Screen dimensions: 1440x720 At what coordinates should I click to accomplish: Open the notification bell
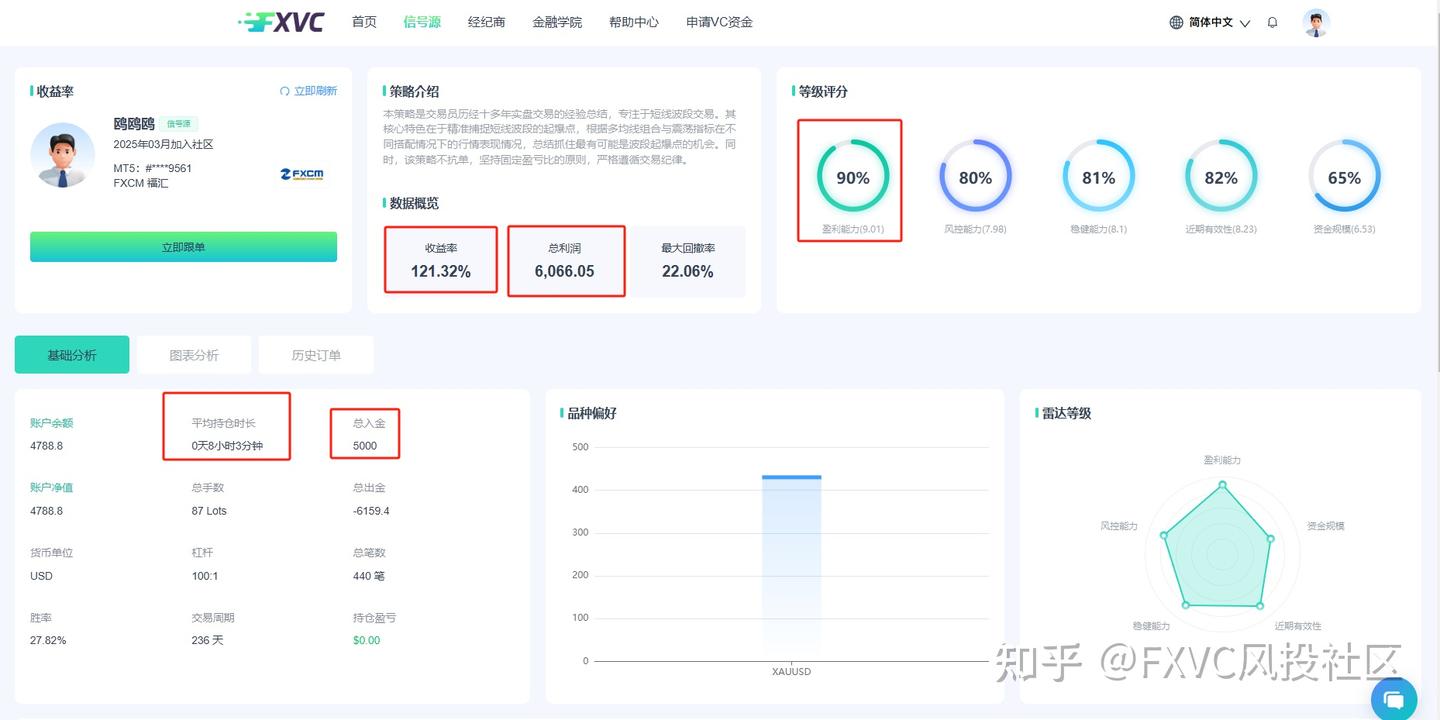coord(1272,22)
